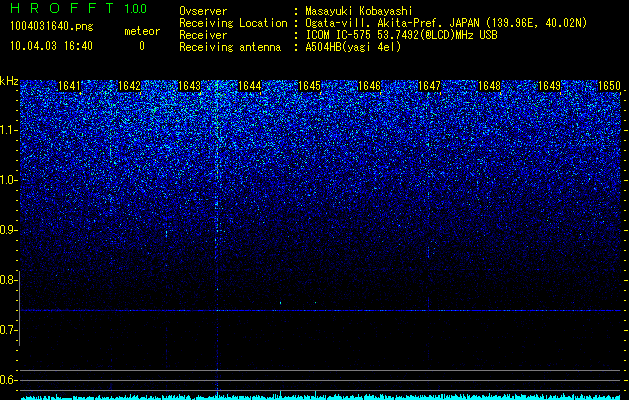Click the meteor count value 0

(x=142, y=46)
